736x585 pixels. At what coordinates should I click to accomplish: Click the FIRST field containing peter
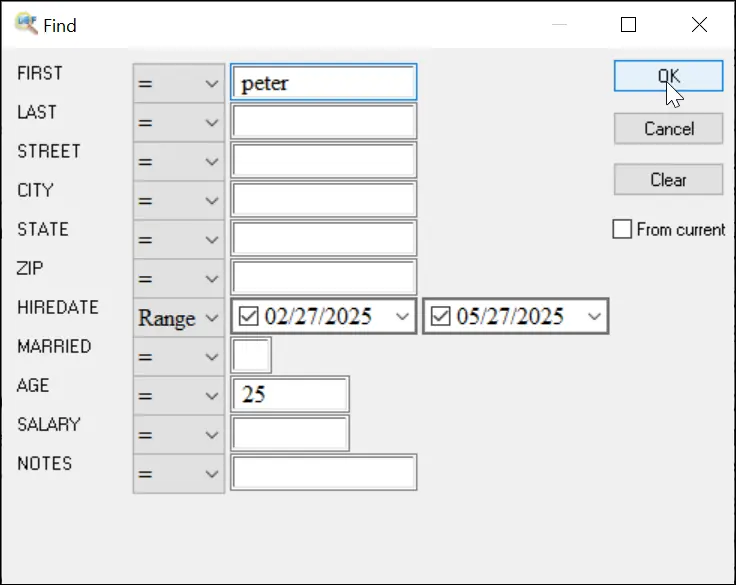pyautogui.click(x=323, y=82)
